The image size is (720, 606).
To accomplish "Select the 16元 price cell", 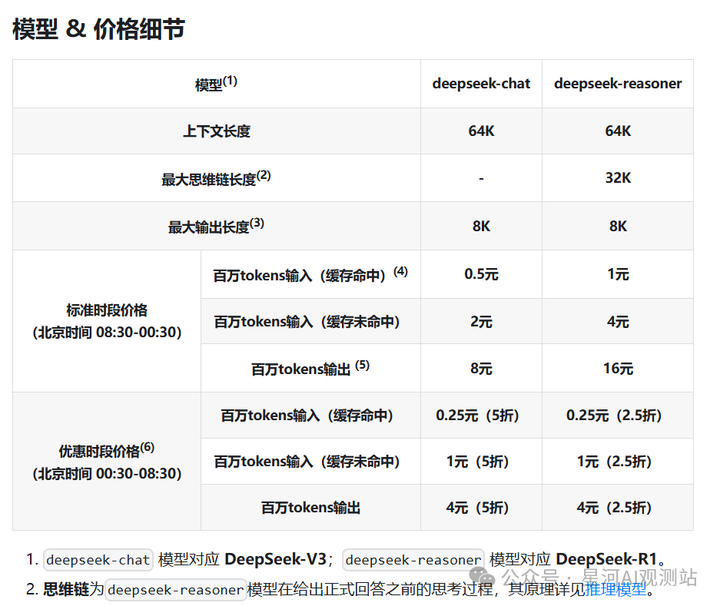I will click(x=618, y=369).
